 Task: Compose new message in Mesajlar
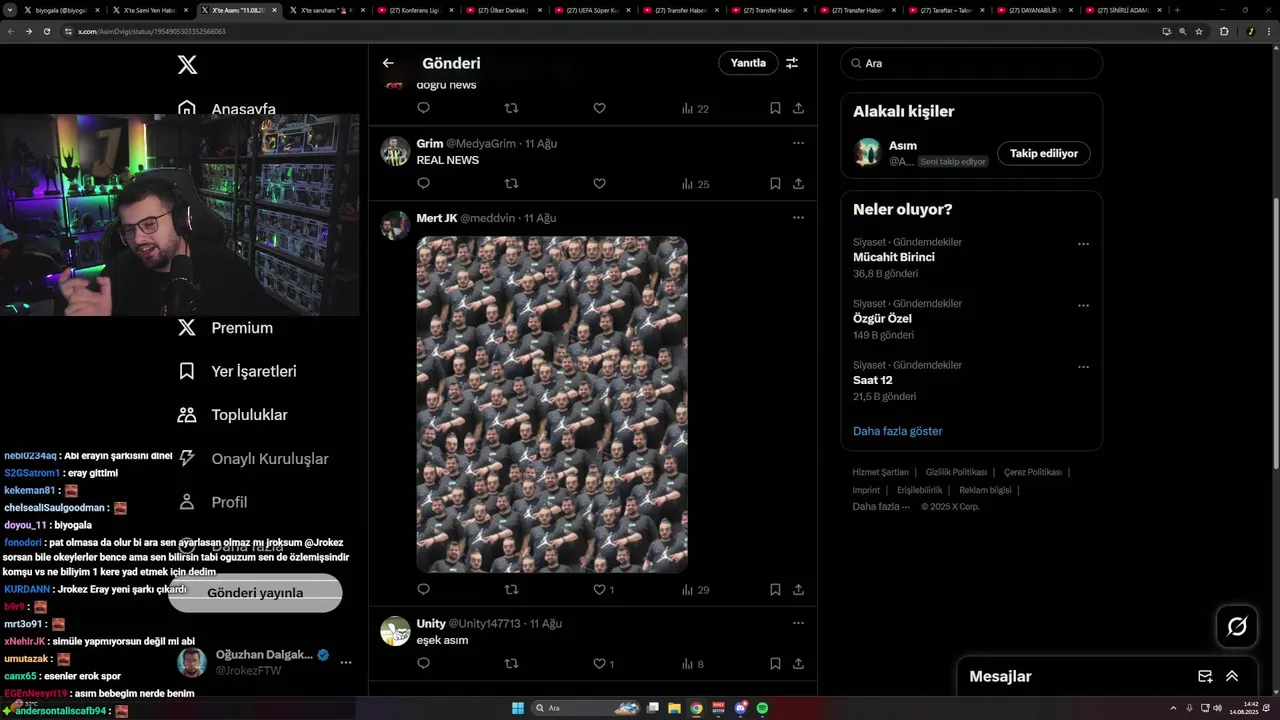click(x=1205, y=676)
